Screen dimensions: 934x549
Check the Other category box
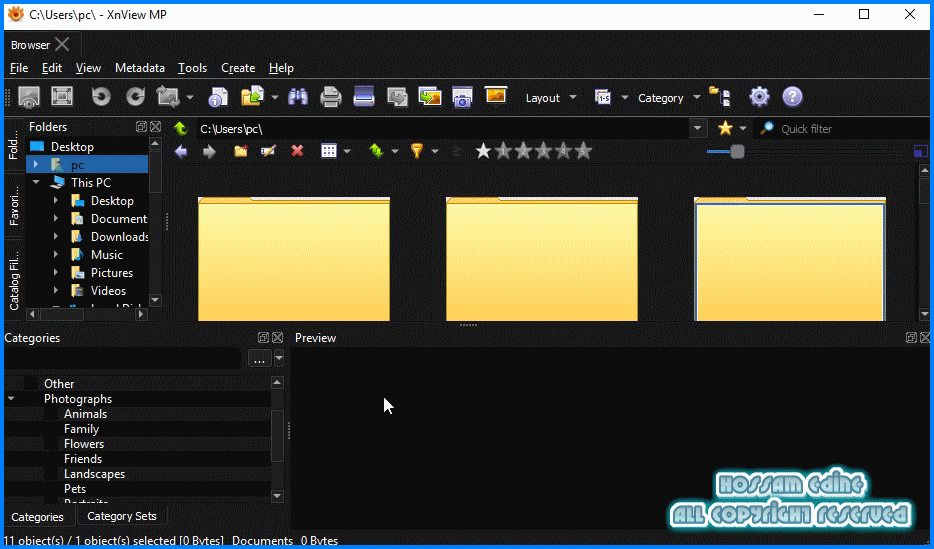[31, 383]
